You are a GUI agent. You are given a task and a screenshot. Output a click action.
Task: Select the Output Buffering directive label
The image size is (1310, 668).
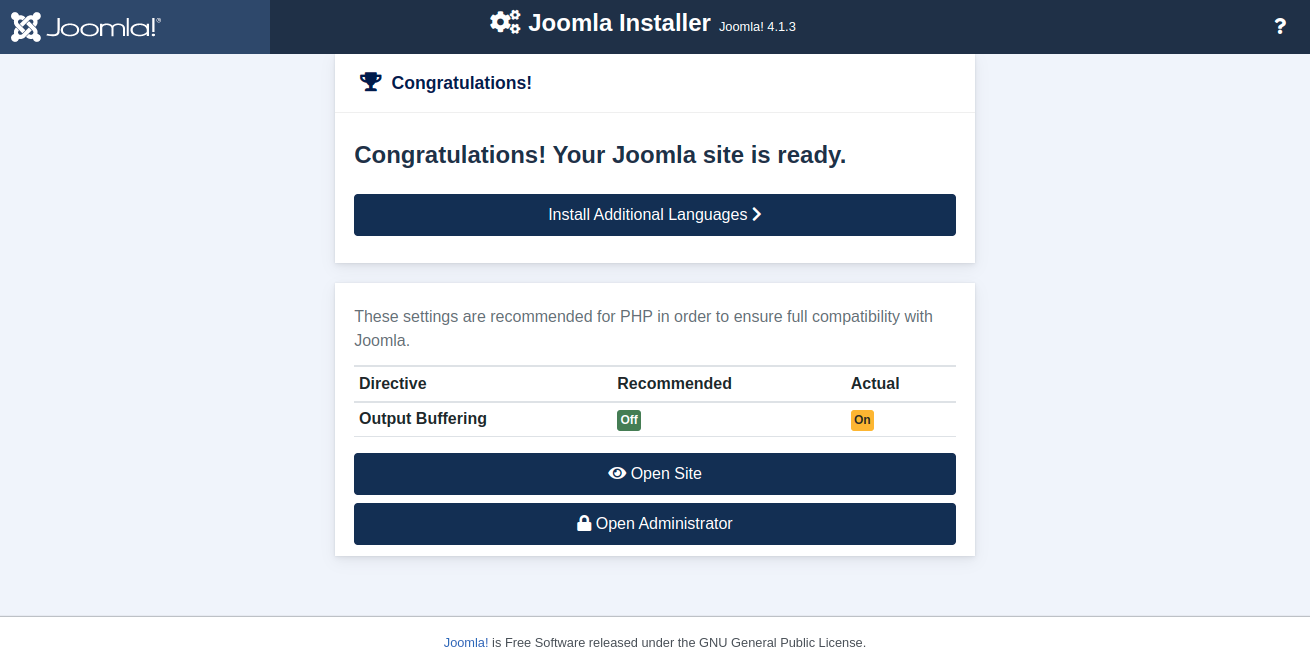[423, 418]
